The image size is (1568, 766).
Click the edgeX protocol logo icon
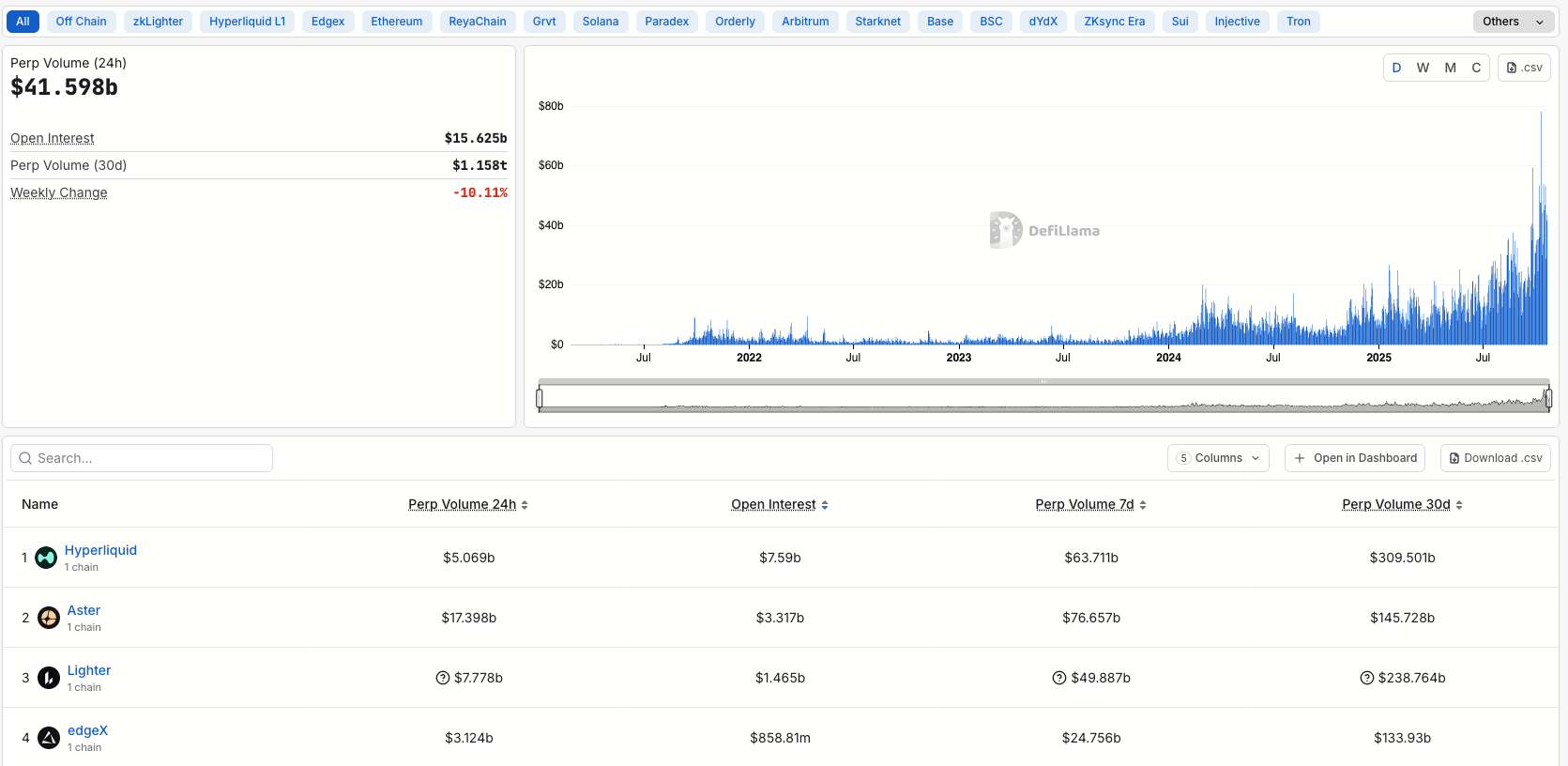pos(49,738)
